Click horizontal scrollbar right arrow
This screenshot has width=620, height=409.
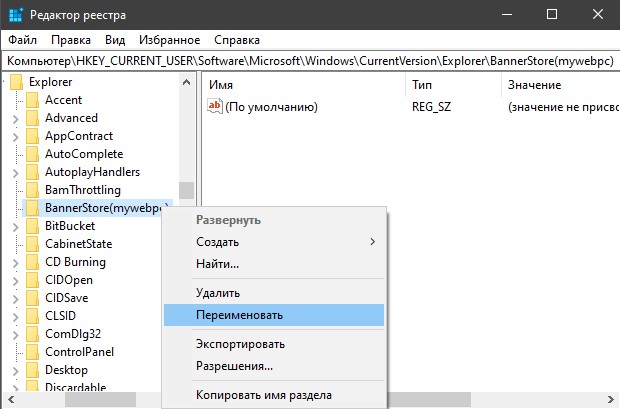(610, 400)
